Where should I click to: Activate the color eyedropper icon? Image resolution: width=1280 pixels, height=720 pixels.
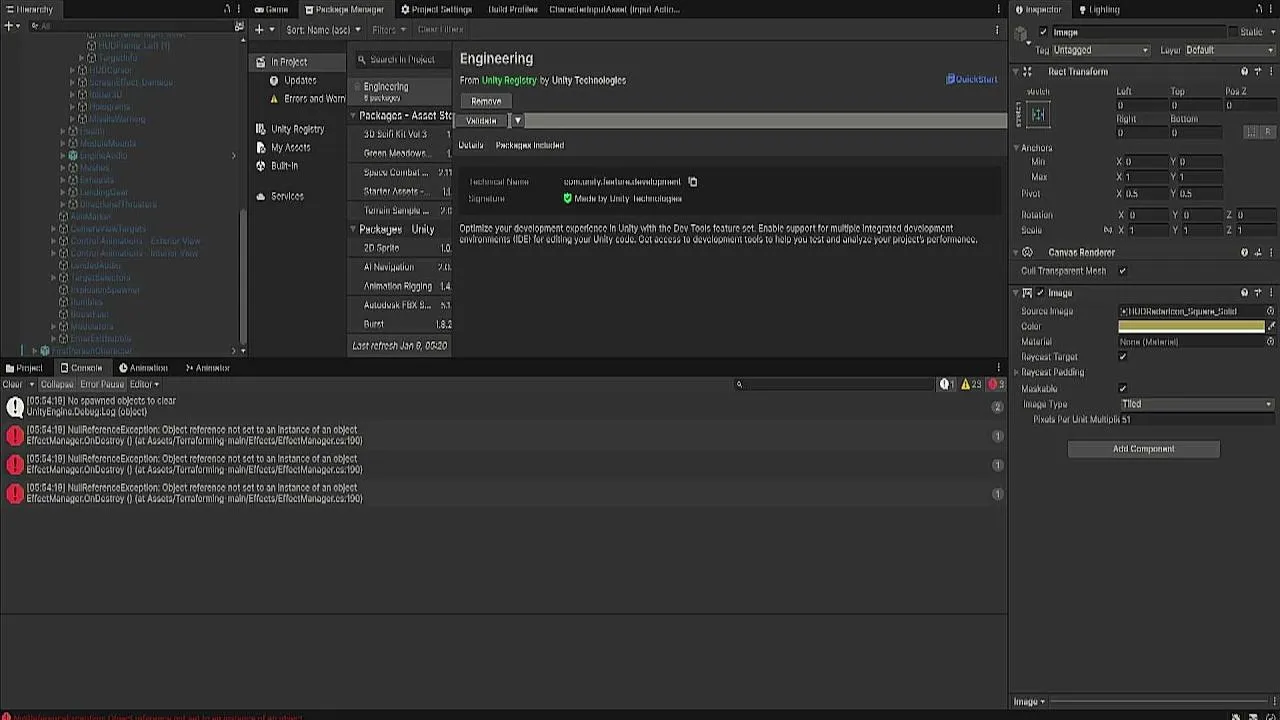pyautogui.click(x=1271, y=326)
